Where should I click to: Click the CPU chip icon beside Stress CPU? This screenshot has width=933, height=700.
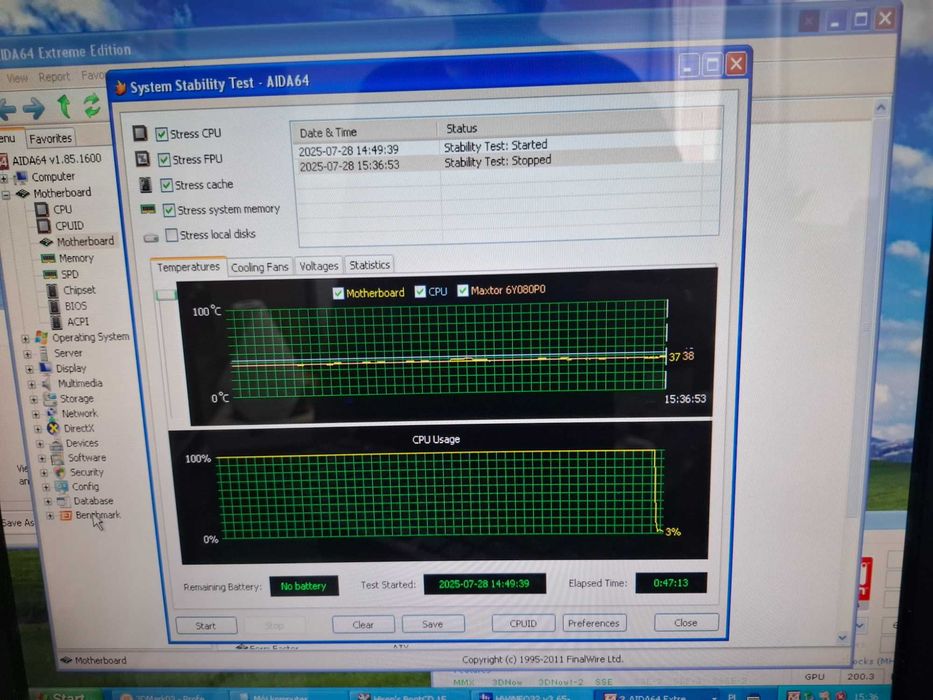click(x=140, y=133)
